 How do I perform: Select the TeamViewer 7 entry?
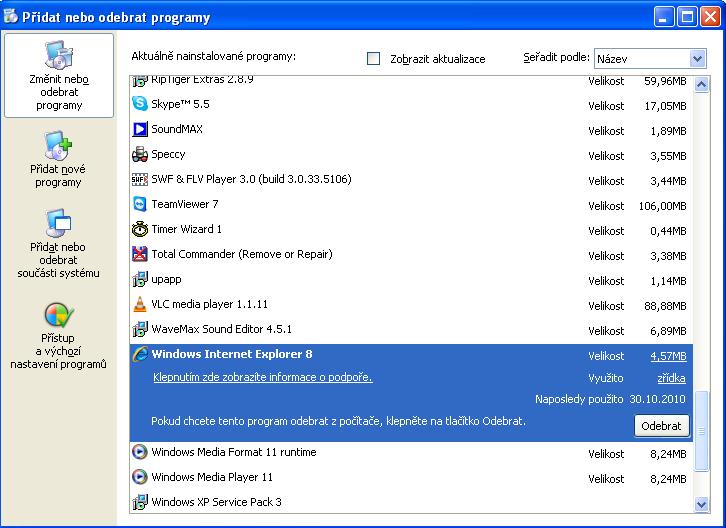(411, 204)
